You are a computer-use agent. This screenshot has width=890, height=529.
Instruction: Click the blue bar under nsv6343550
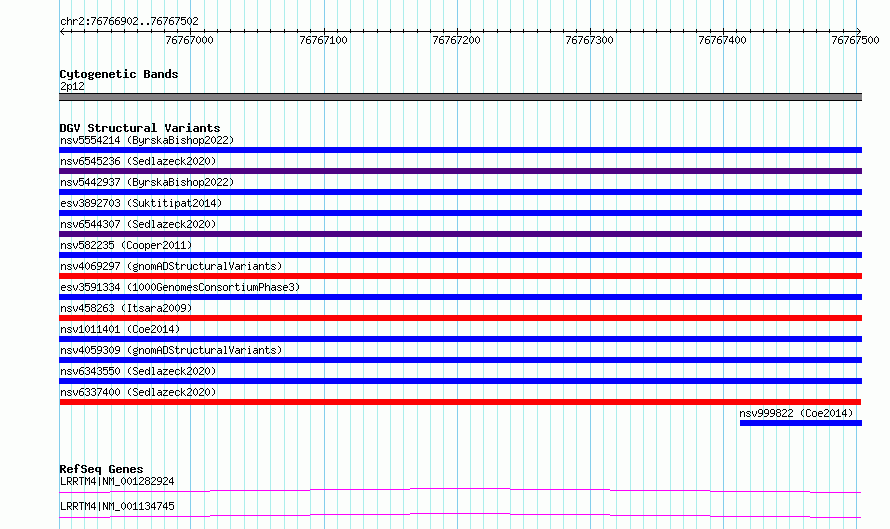point(460,381)
